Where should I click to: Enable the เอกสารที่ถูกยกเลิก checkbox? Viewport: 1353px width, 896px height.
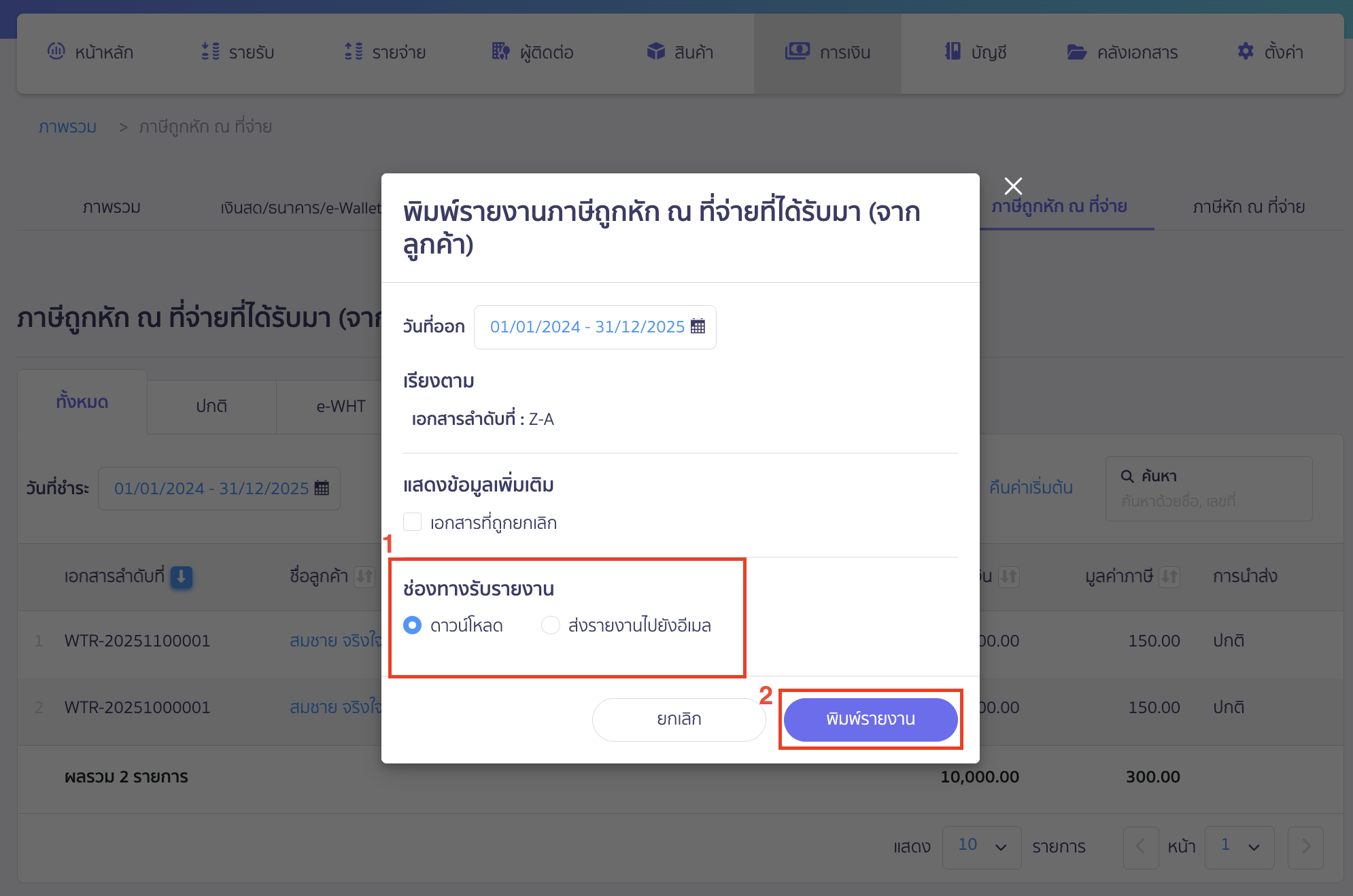tap(413, 521)
